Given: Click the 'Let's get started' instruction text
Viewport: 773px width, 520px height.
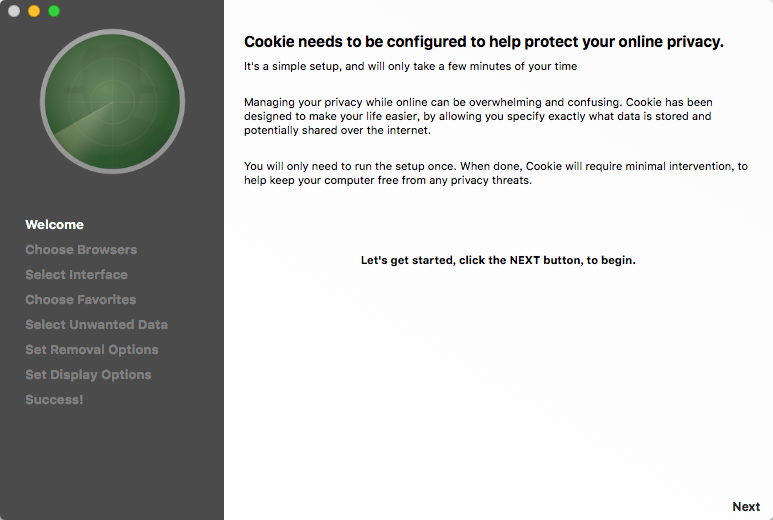Looking at the screenshot, I should coord(498,260).
